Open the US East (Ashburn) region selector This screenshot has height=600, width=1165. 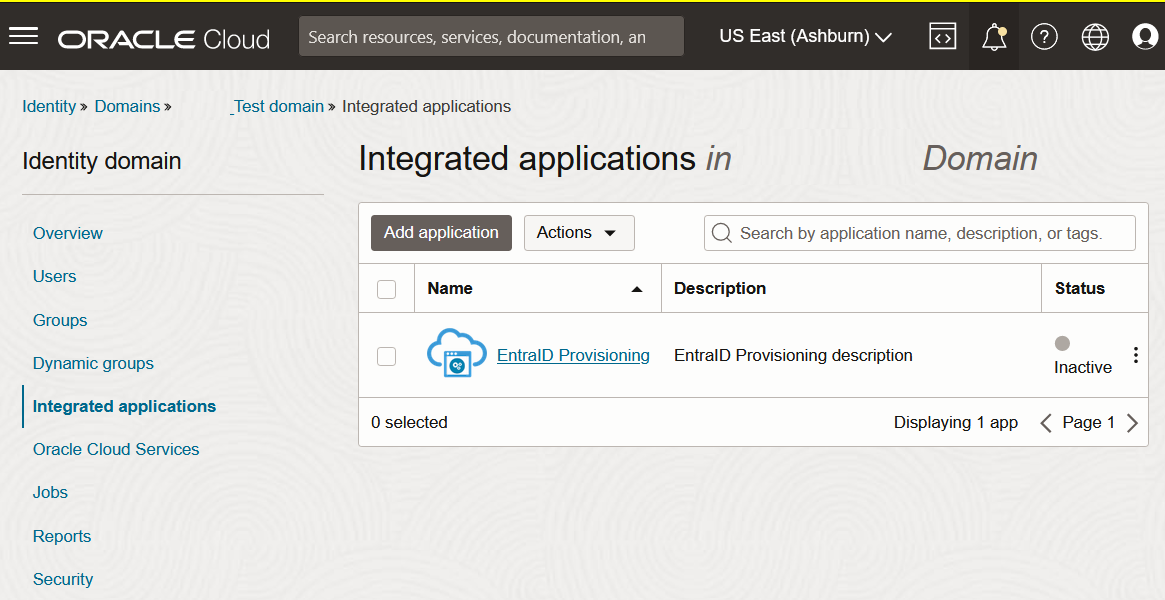(x=805, y=37)
